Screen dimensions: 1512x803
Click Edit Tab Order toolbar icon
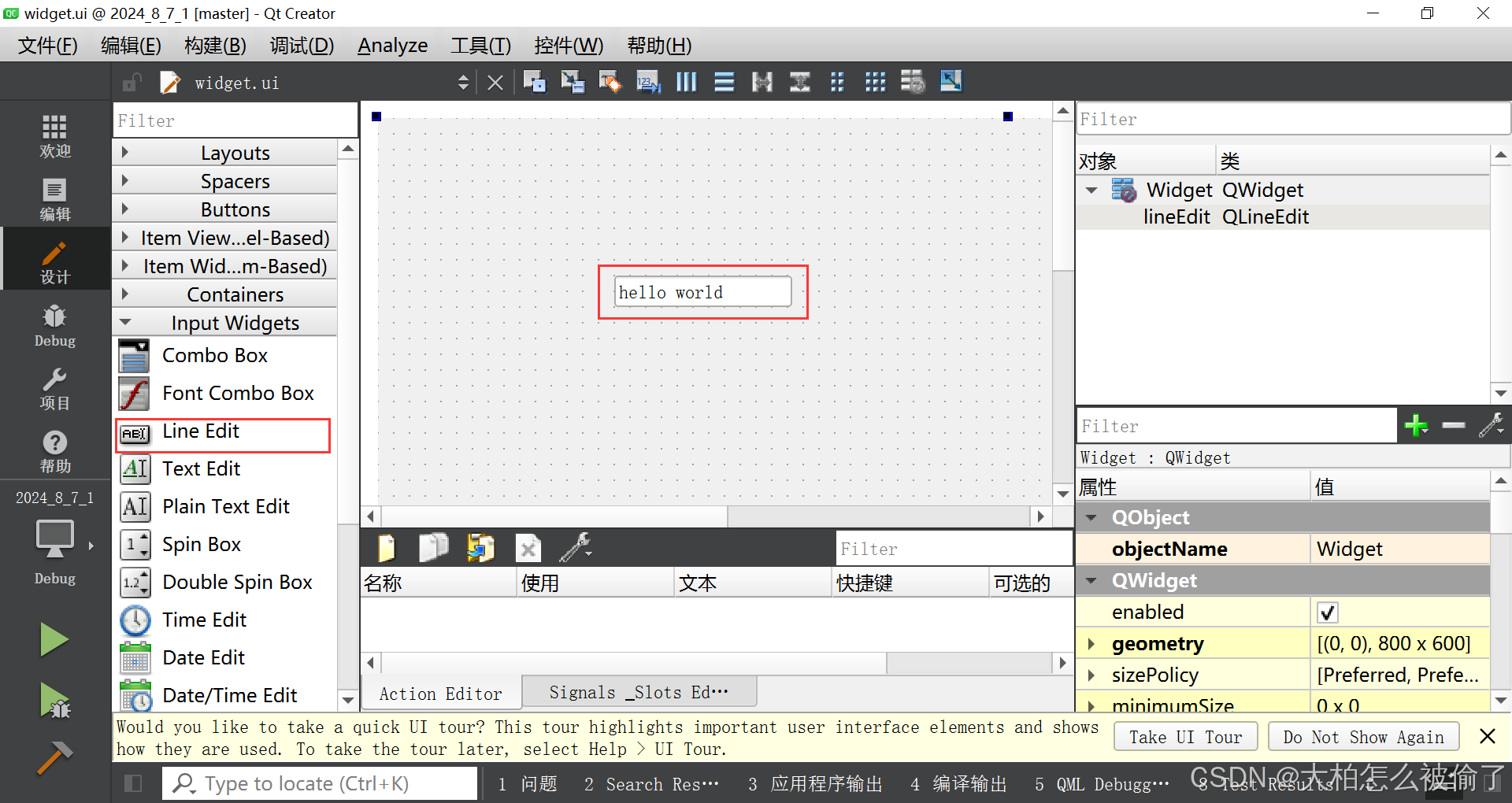[x=648, y=82]
